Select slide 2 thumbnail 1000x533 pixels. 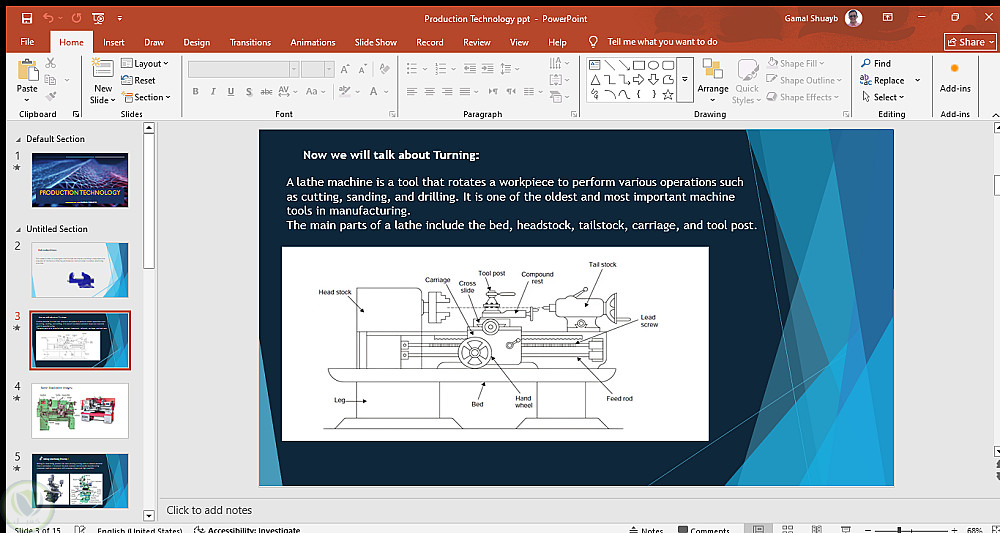[80, 270]
